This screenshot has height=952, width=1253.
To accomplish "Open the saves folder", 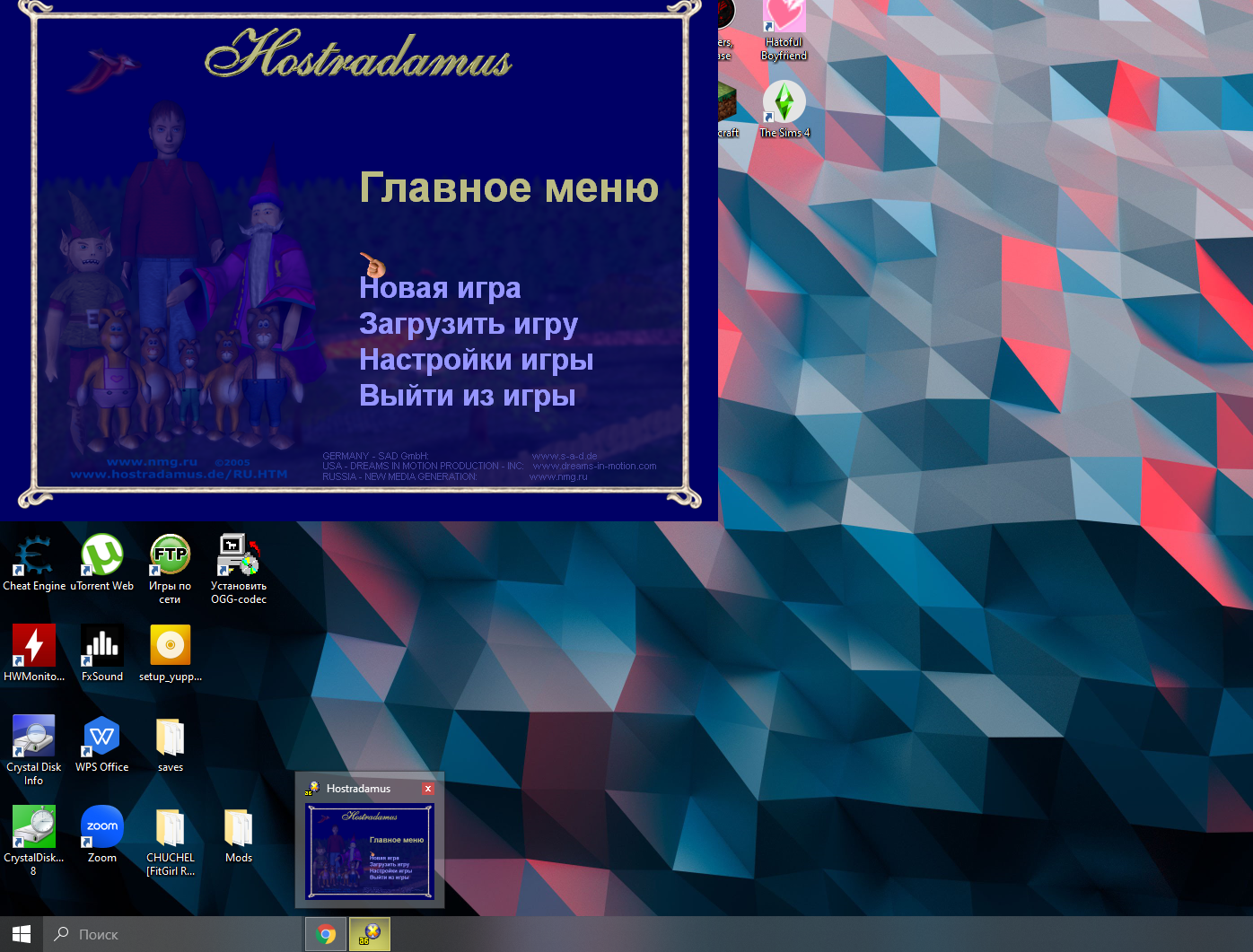I will 171,745.
